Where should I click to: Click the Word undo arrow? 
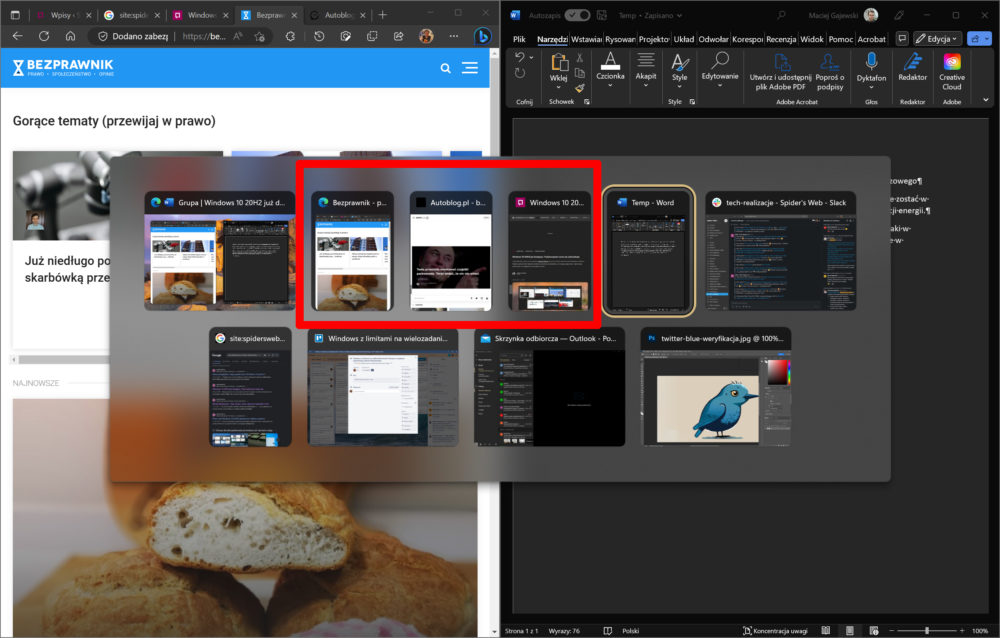(x=520, y=57)
